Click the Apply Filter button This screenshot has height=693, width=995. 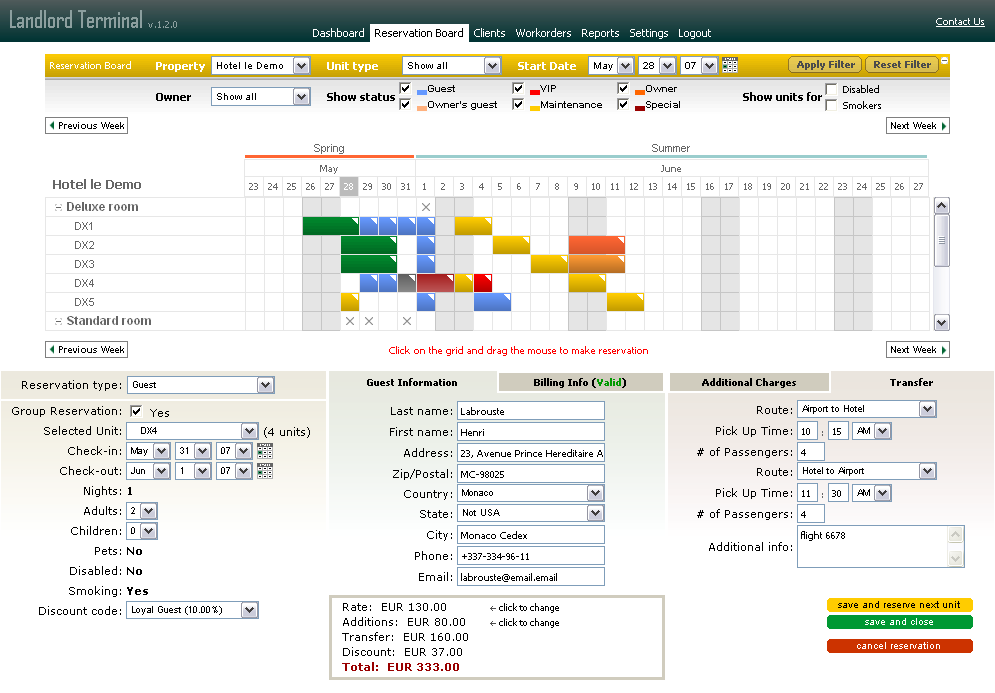tap(824, 64)
